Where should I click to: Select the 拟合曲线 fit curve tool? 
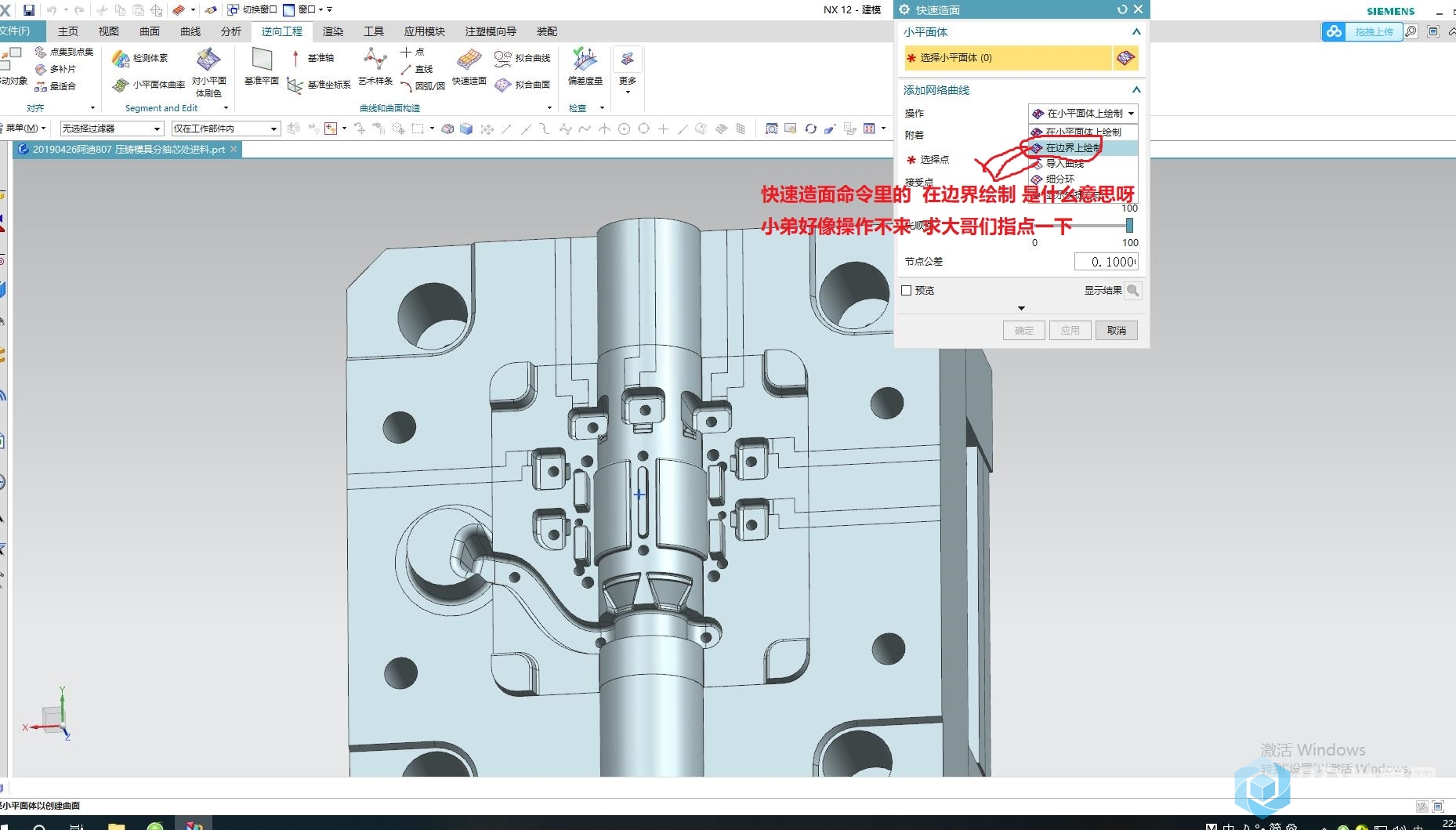pyautogui.click(x=523, y=58)
